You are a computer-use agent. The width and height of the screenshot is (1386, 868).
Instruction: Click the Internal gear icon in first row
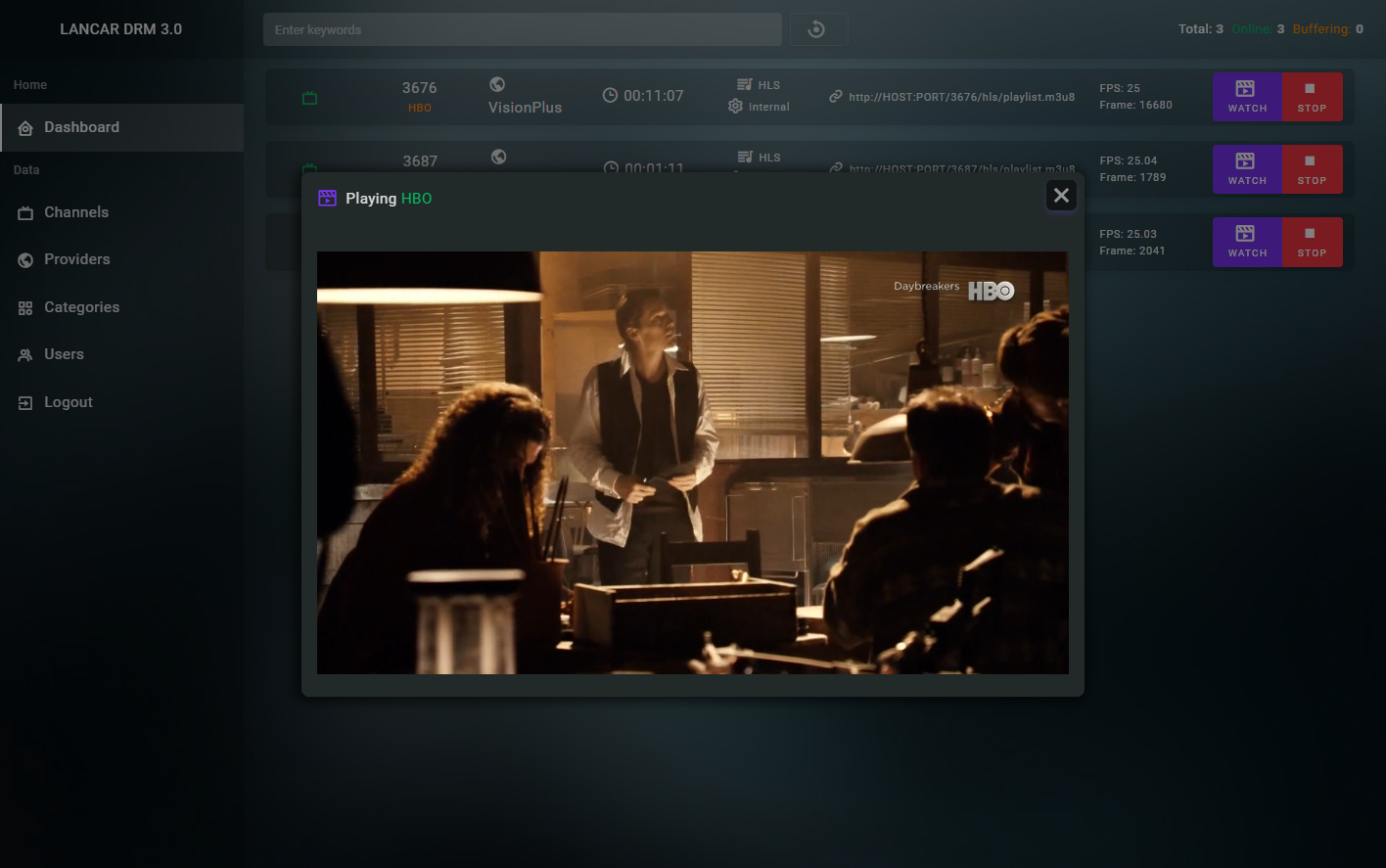coord(735,107)
